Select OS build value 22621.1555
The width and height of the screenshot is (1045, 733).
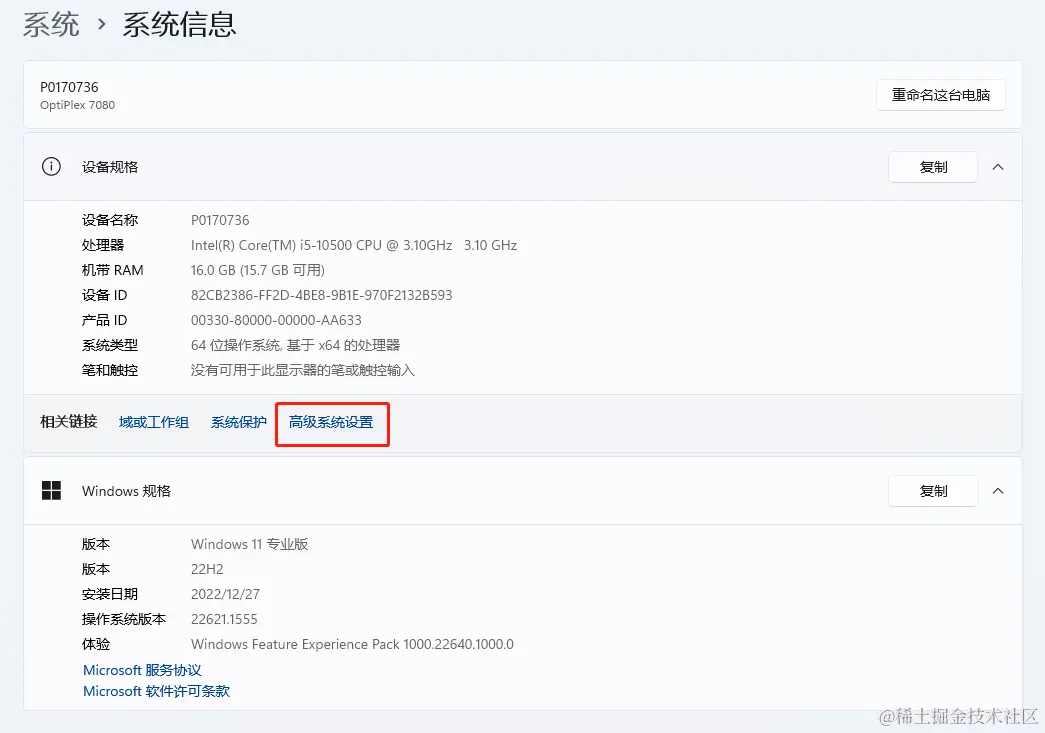point(224,620)
